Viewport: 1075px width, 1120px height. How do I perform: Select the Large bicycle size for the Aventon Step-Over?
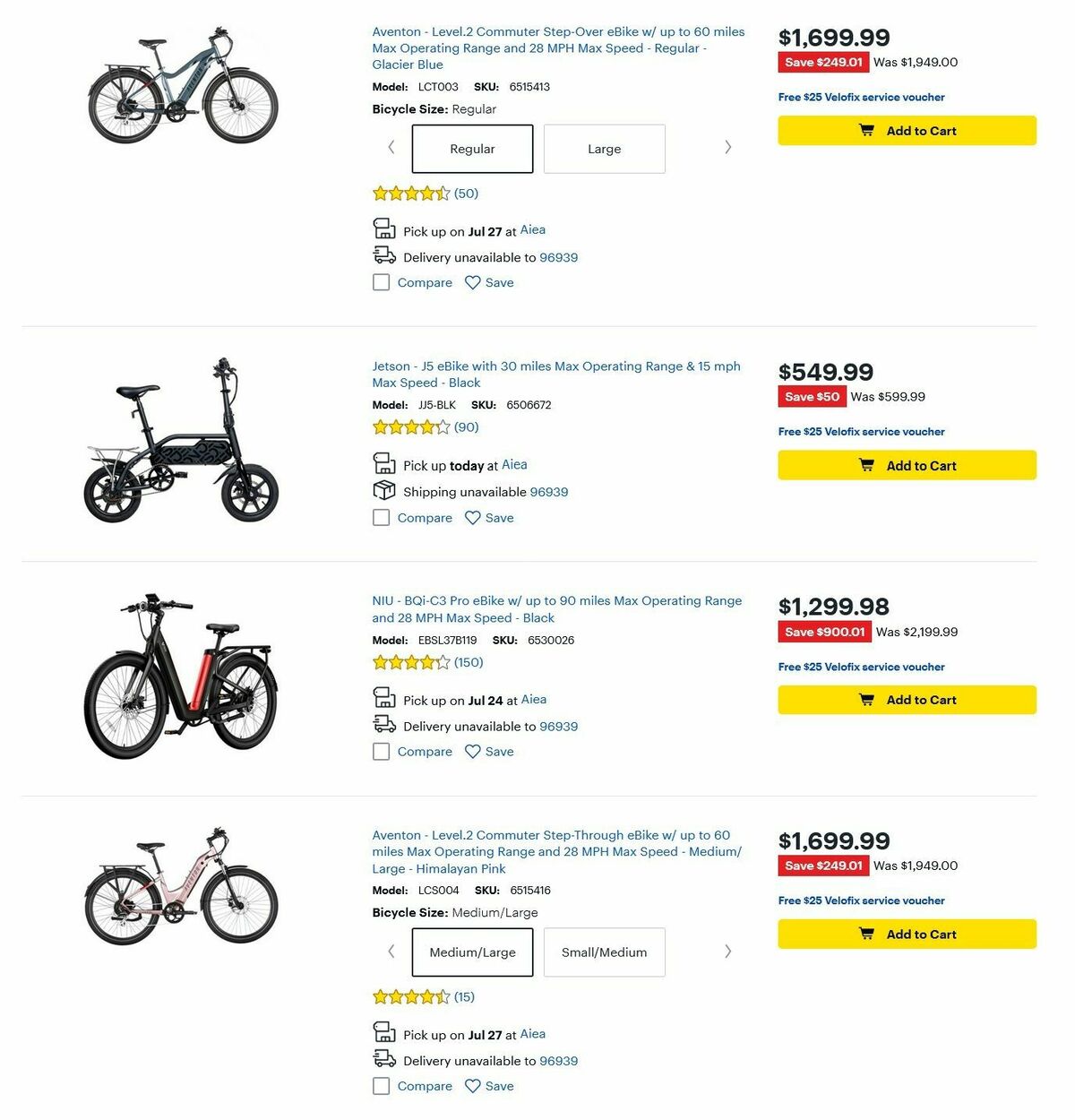(604, 149)
